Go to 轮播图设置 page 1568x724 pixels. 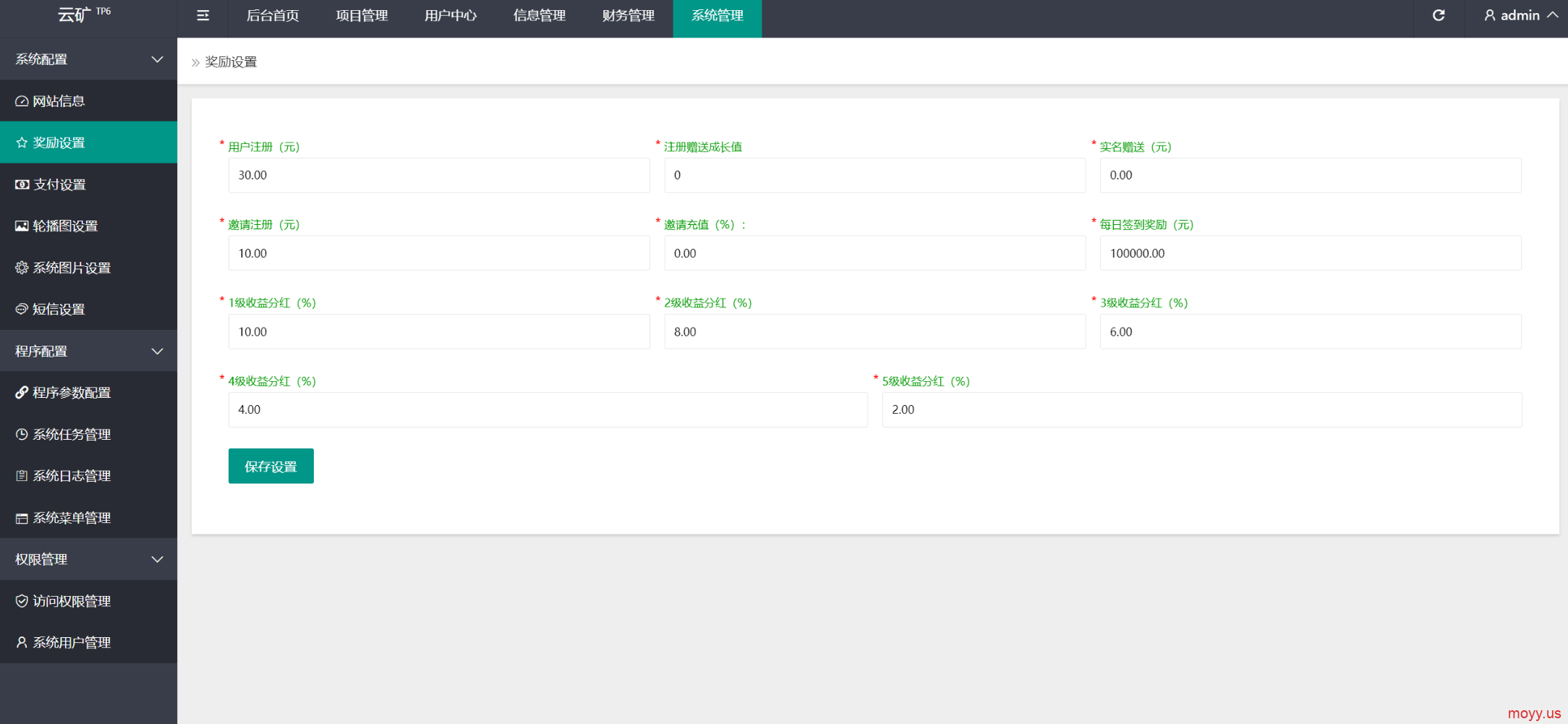pyautogui.click(x=88, y=226)
